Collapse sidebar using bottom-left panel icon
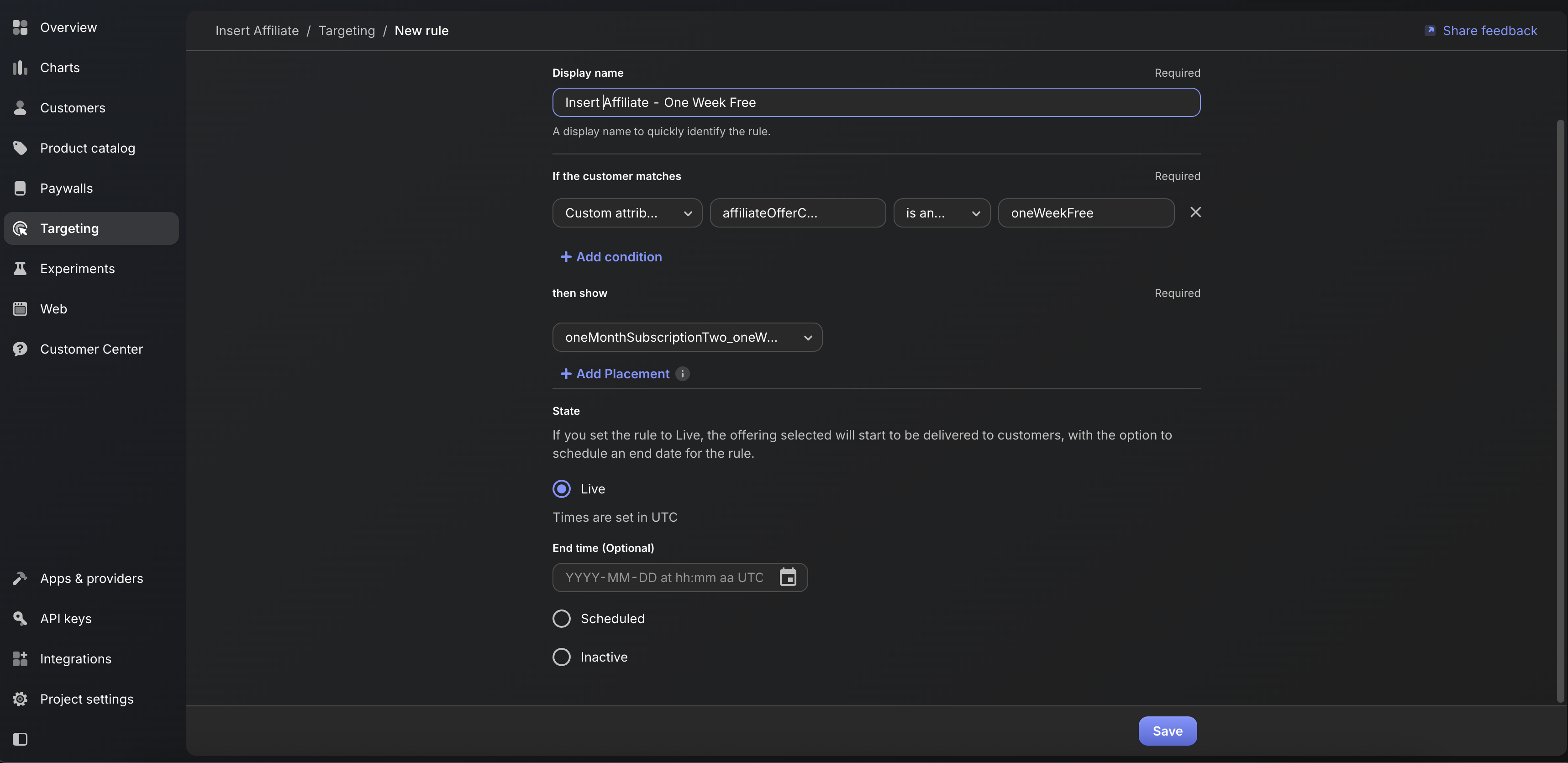1568x763 pixels. tap(20, 739)
